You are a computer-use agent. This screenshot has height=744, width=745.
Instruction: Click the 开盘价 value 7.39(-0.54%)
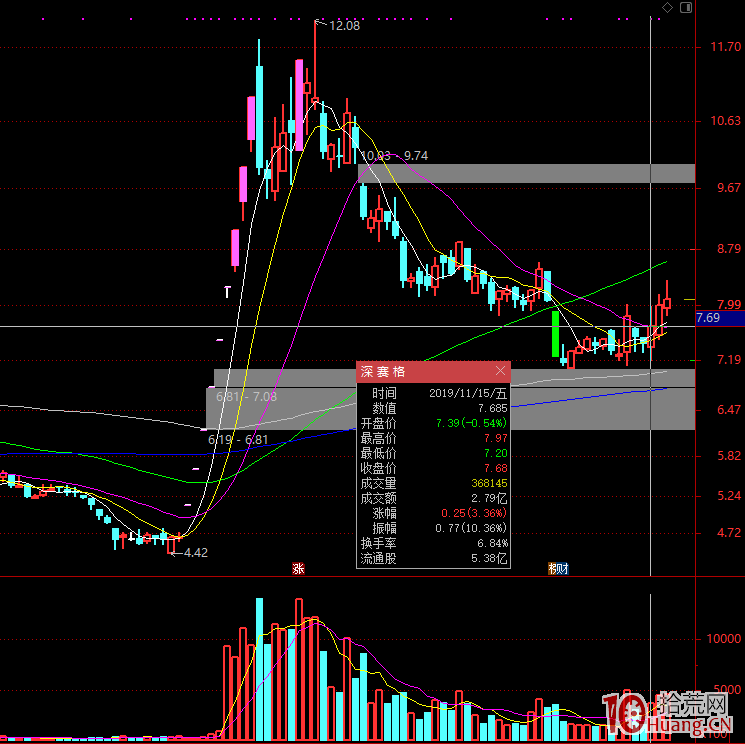471,423
